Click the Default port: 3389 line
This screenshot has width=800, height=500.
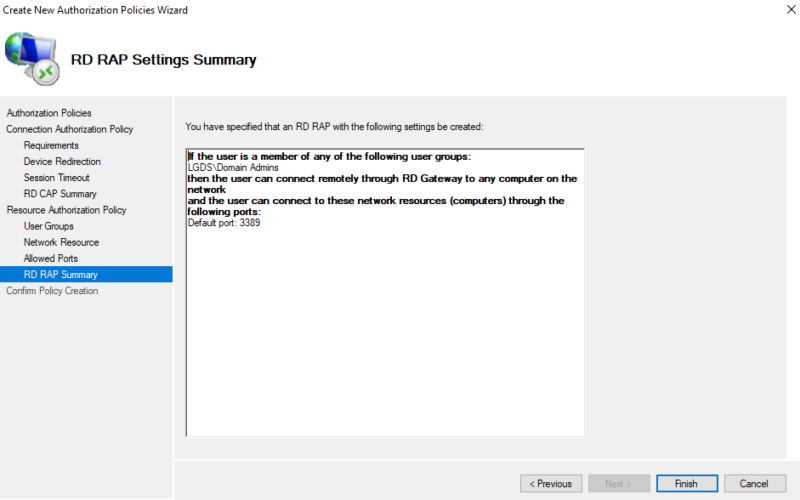click(x=224, y=222)
